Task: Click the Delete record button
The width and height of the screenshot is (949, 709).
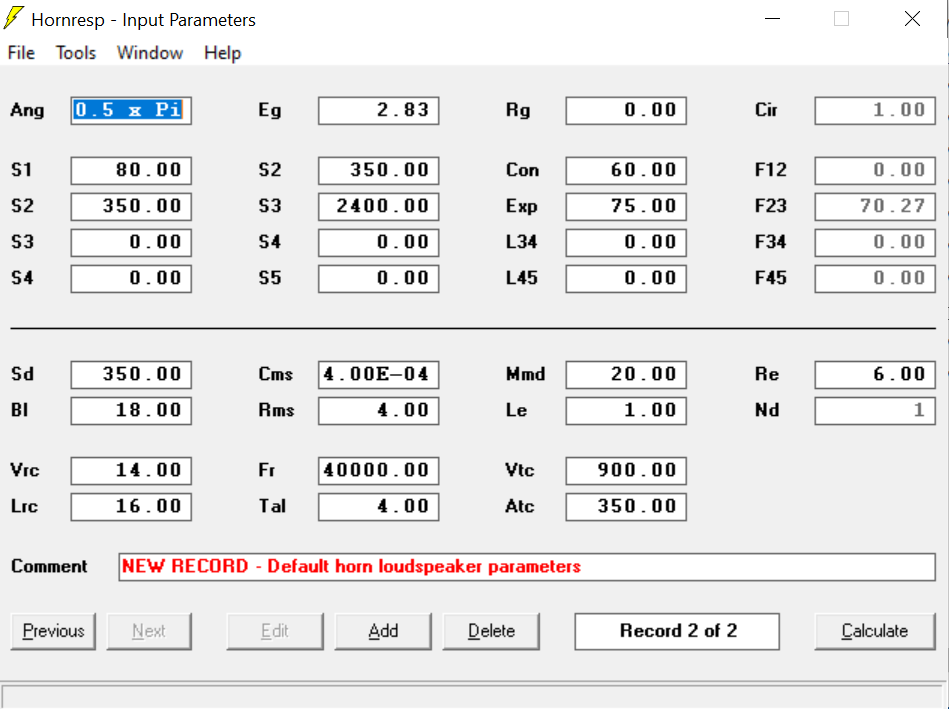Action: [491, 632]
